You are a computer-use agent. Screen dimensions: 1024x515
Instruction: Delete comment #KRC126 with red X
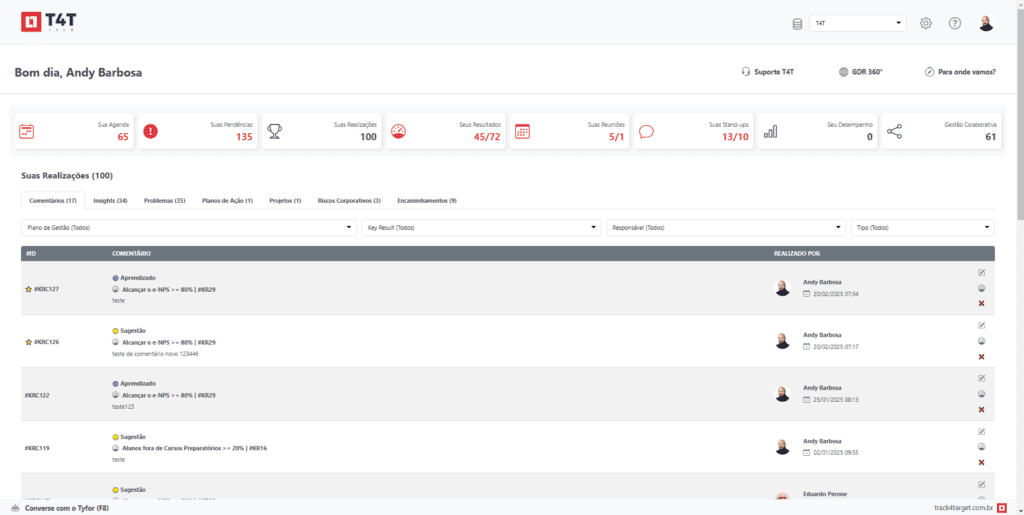981,356
